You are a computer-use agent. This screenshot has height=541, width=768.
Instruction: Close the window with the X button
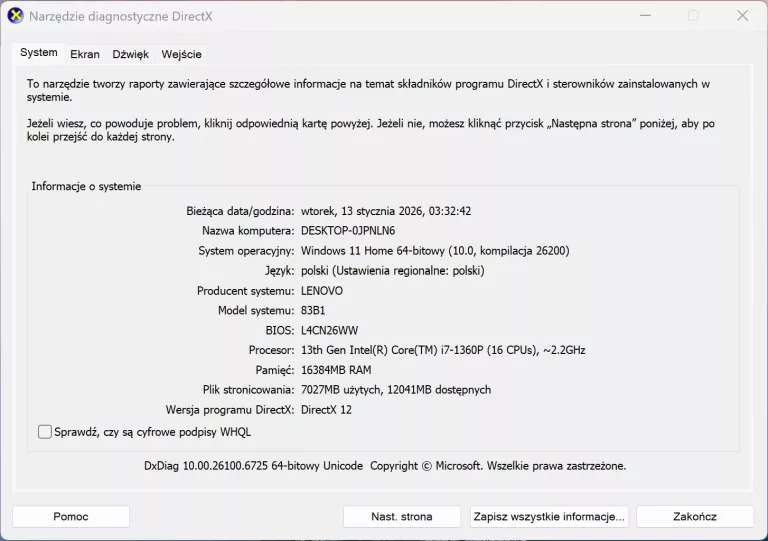point(742,16)
